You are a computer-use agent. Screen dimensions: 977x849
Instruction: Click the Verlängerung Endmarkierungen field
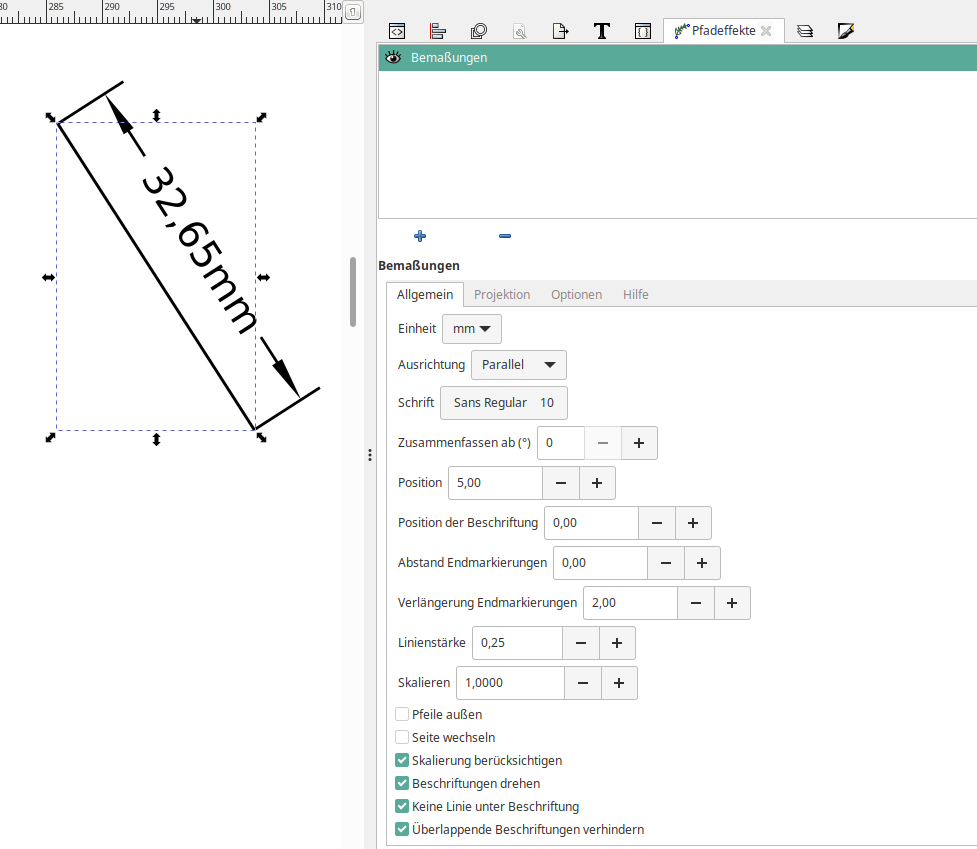(x=631, y=603)
